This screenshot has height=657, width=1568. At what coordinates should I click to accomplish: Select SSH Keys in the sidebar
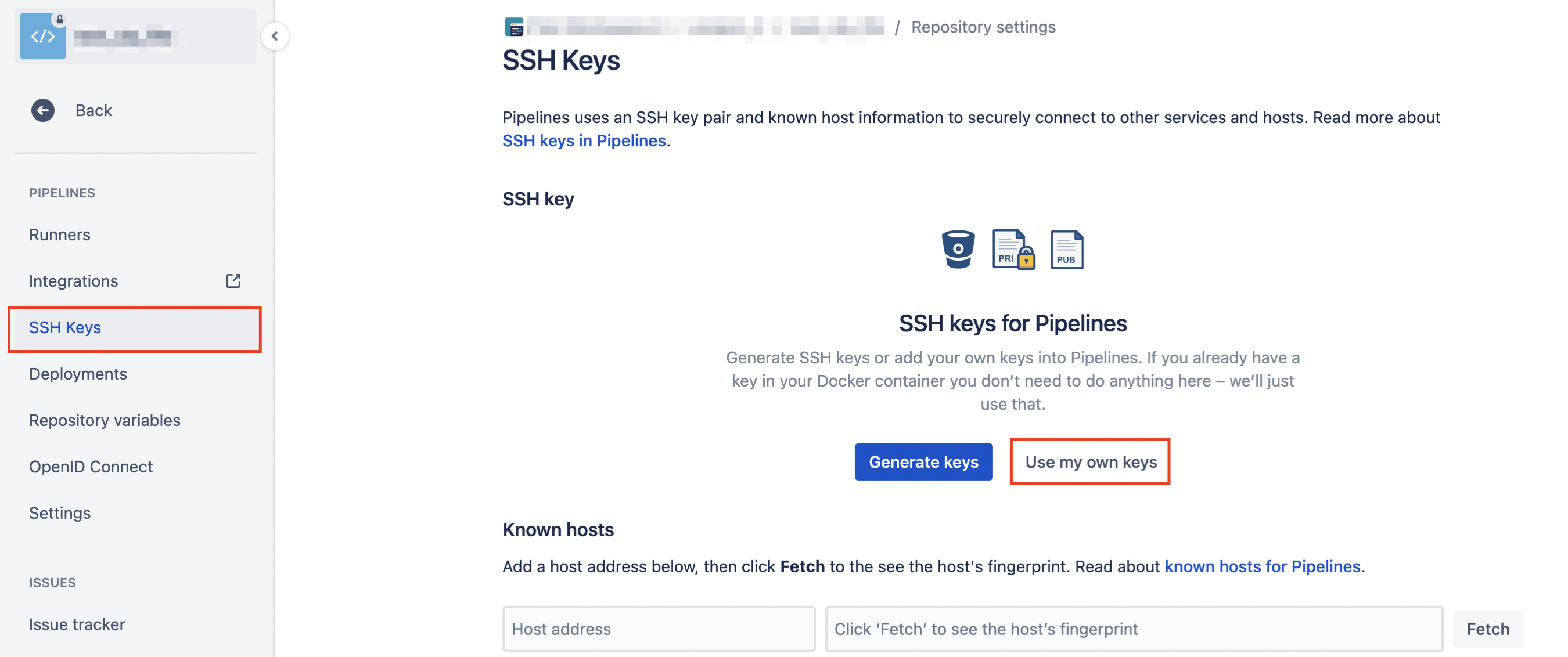point(65,328)
